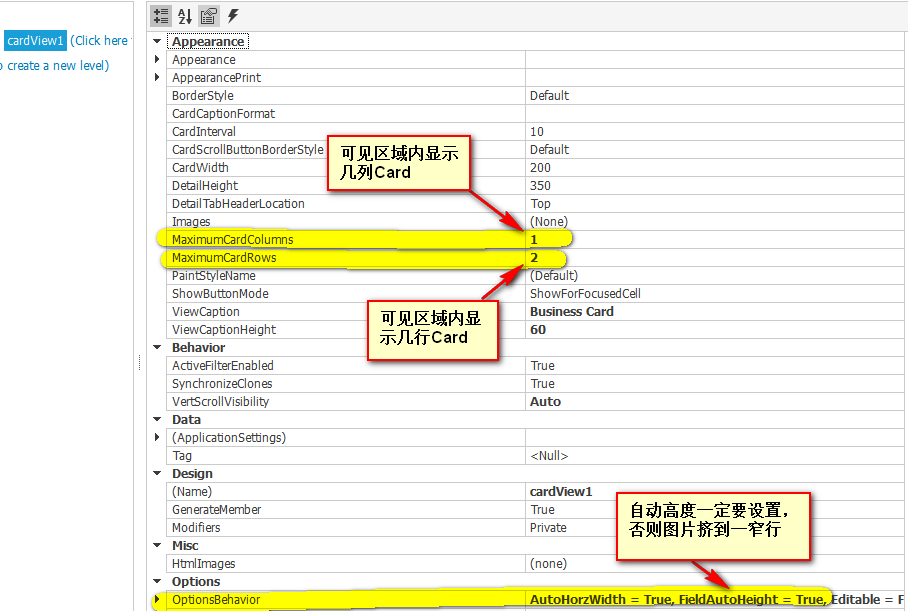Collapse the Appearance category header
Image resolution: width=908 pixels, height=611 pixels.
pos(157,42)
